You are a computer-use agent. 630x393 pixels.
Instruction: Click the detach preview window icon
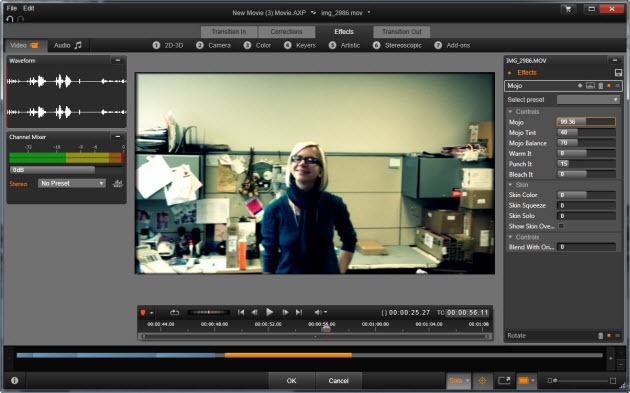click(x=504, y=380)
